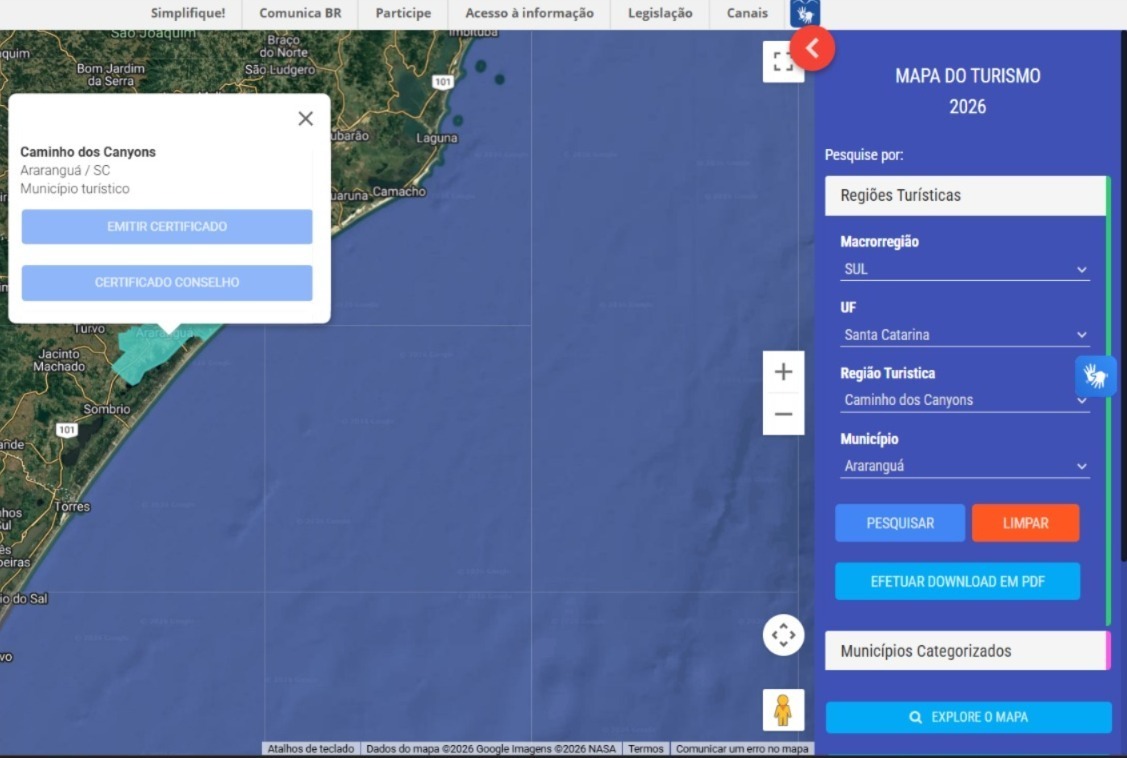Open map camera pan controls
Screen dimensions: 1127x758
[783, 635]
